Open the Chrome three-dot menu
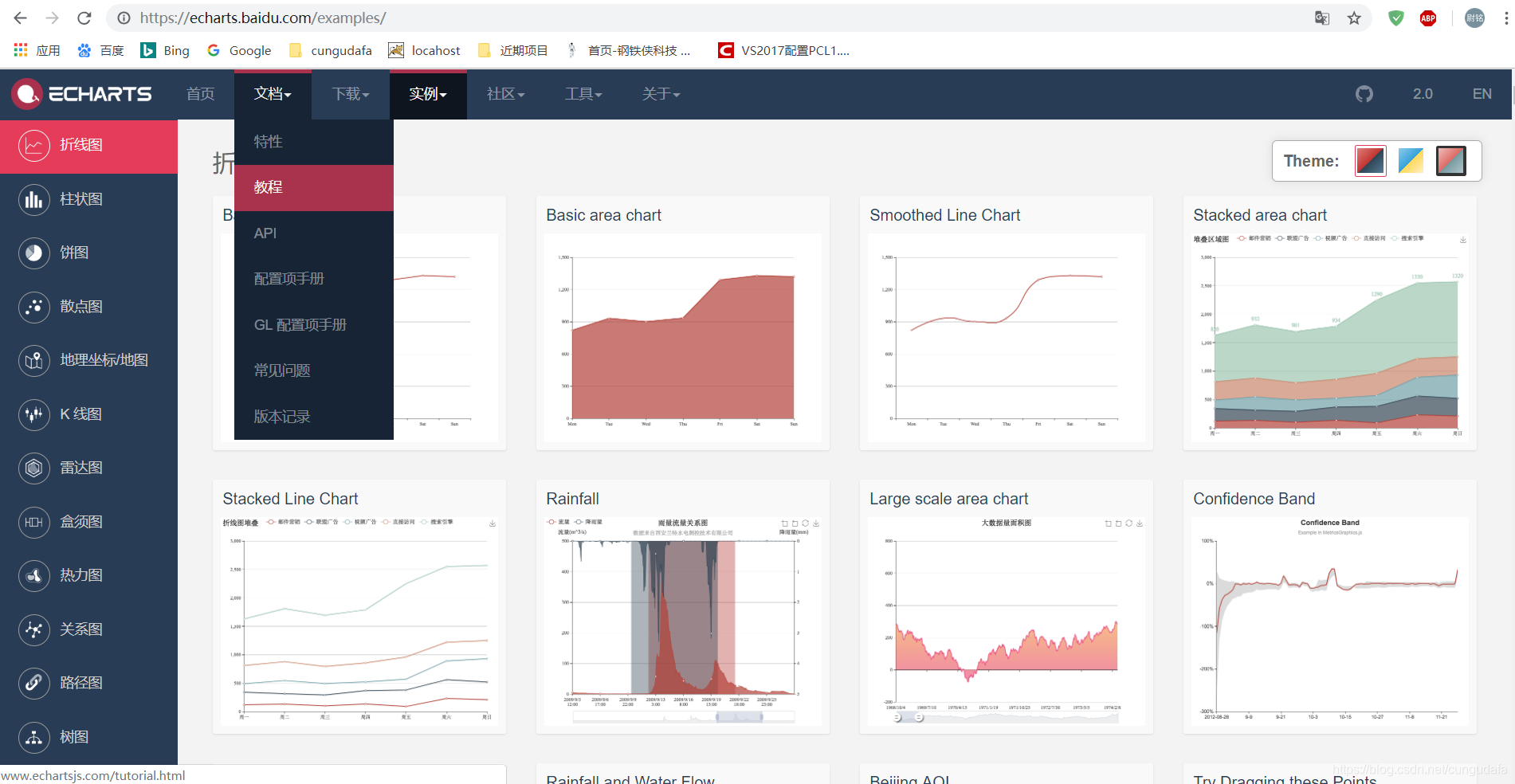The image size is (1515, 784). [1505, 18]
